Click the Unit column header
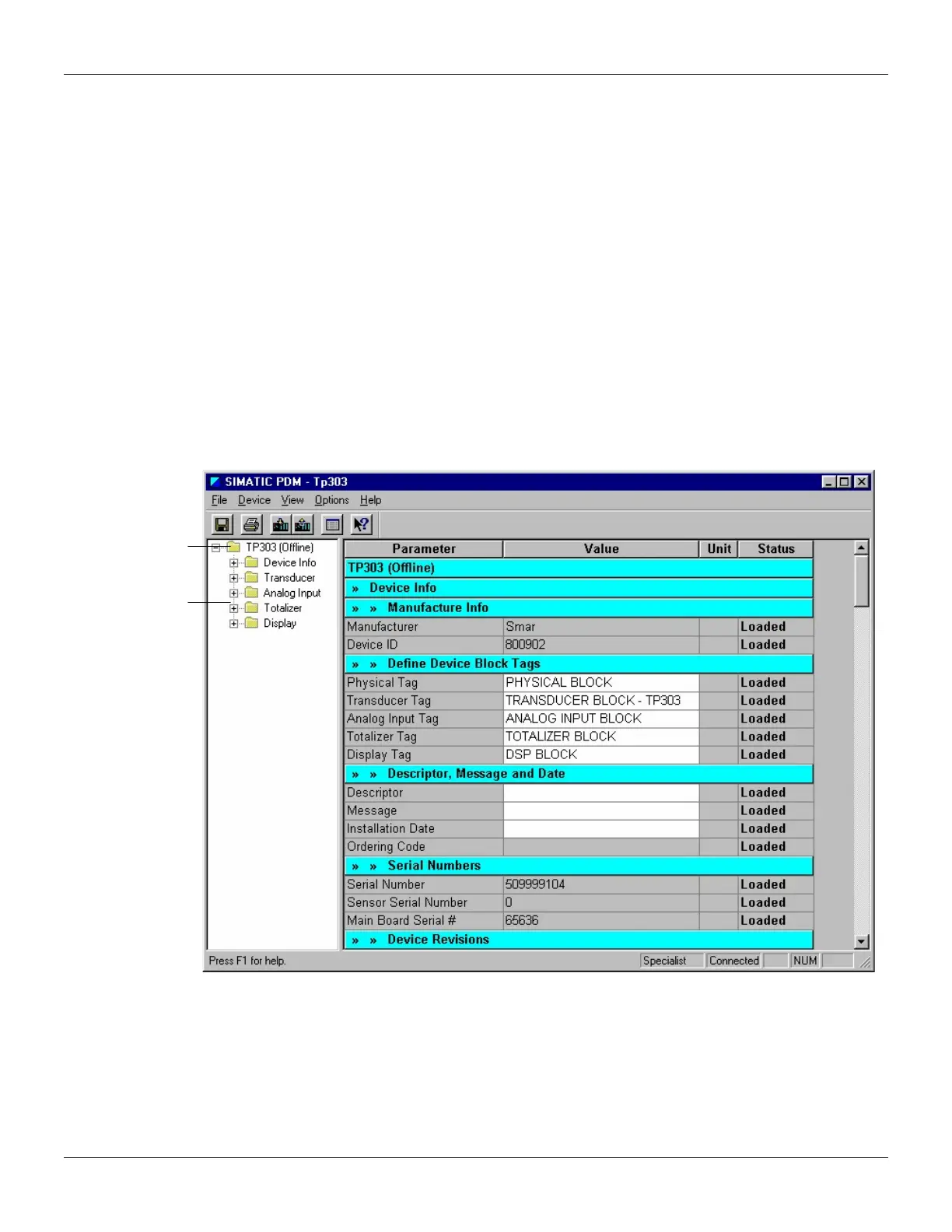 719,549
